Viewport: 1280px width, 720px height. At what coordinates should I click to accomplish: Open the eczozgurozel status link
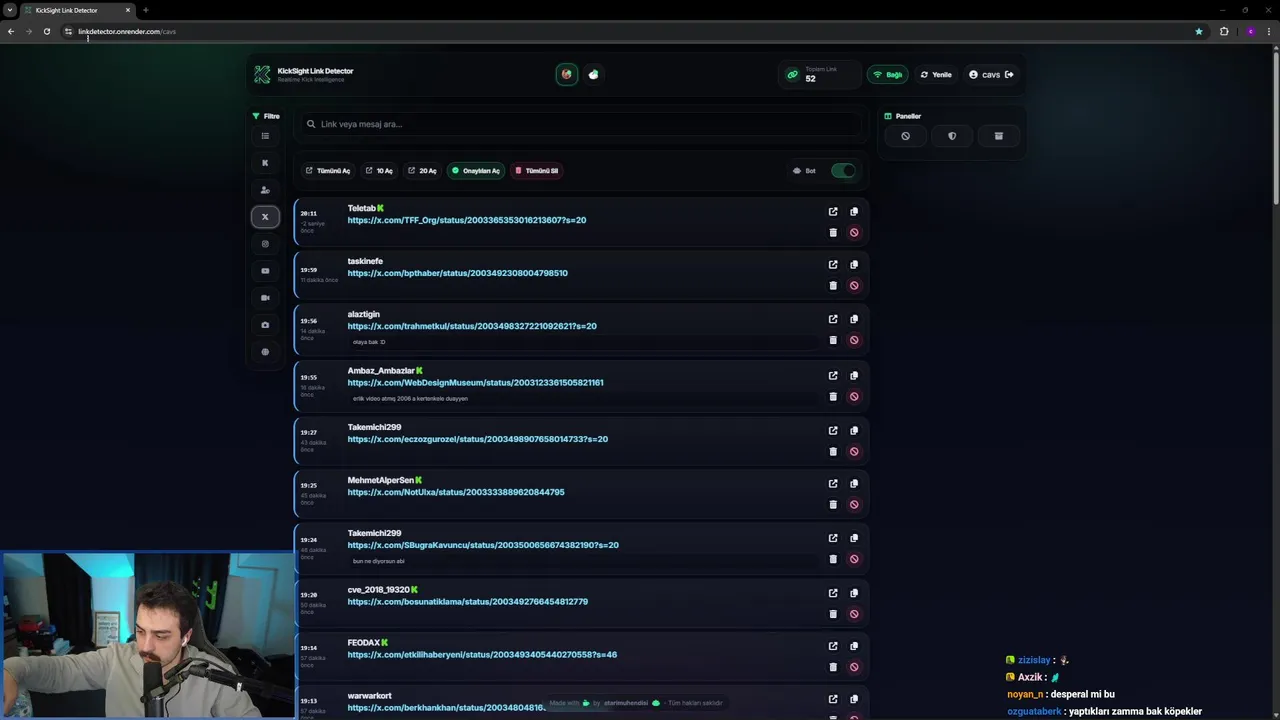click(x=477, y=439)
